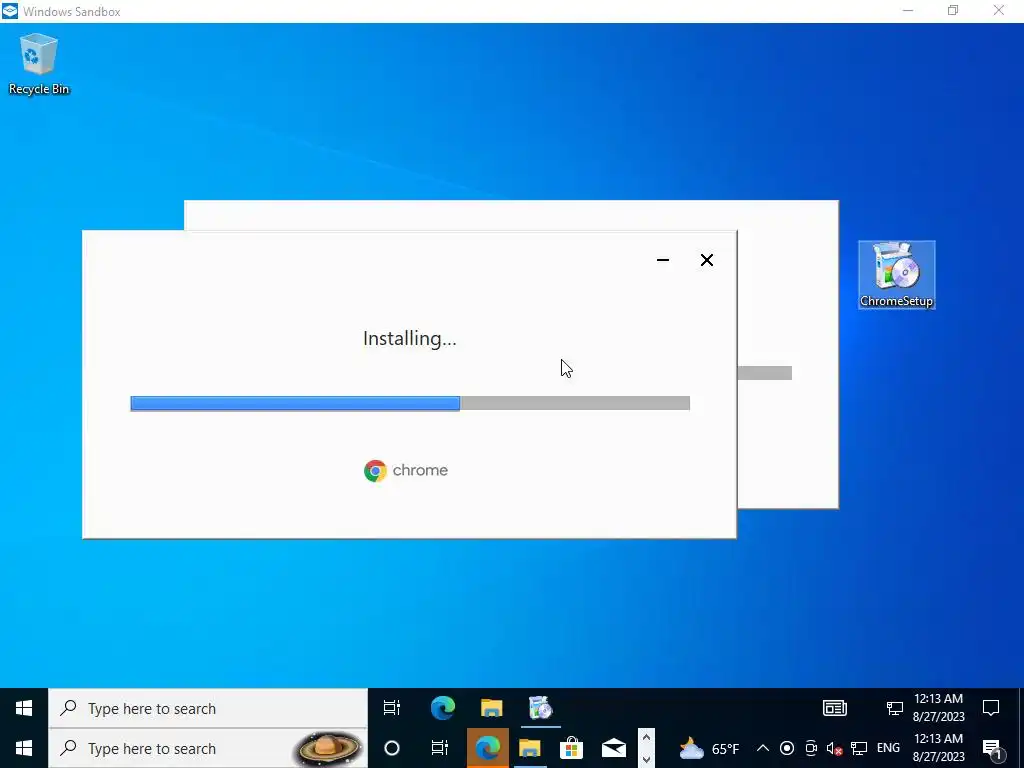
Task: Click the blue Installing progress bar
Action: [x=295, y=404]
